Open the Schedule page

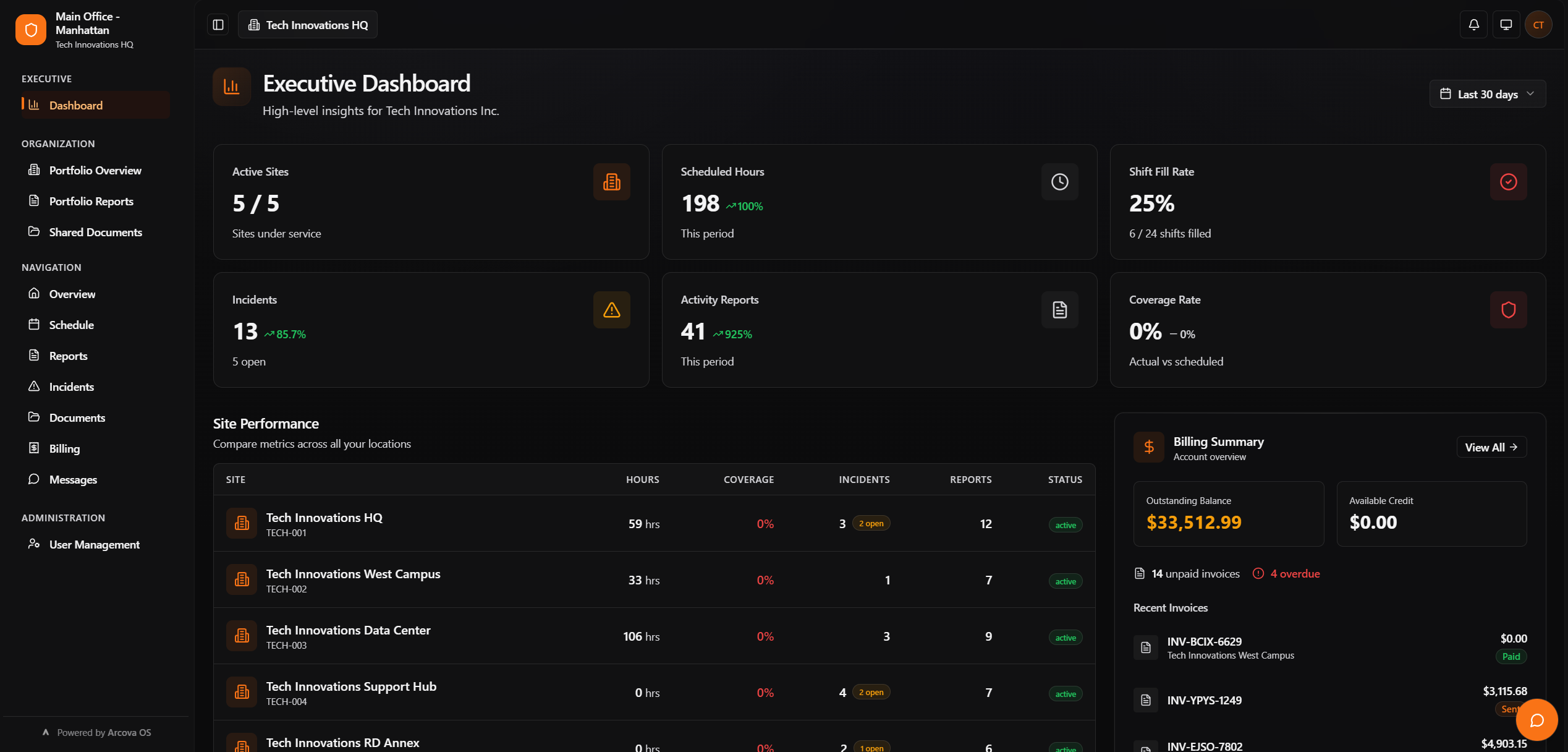[x=96, y=325]
